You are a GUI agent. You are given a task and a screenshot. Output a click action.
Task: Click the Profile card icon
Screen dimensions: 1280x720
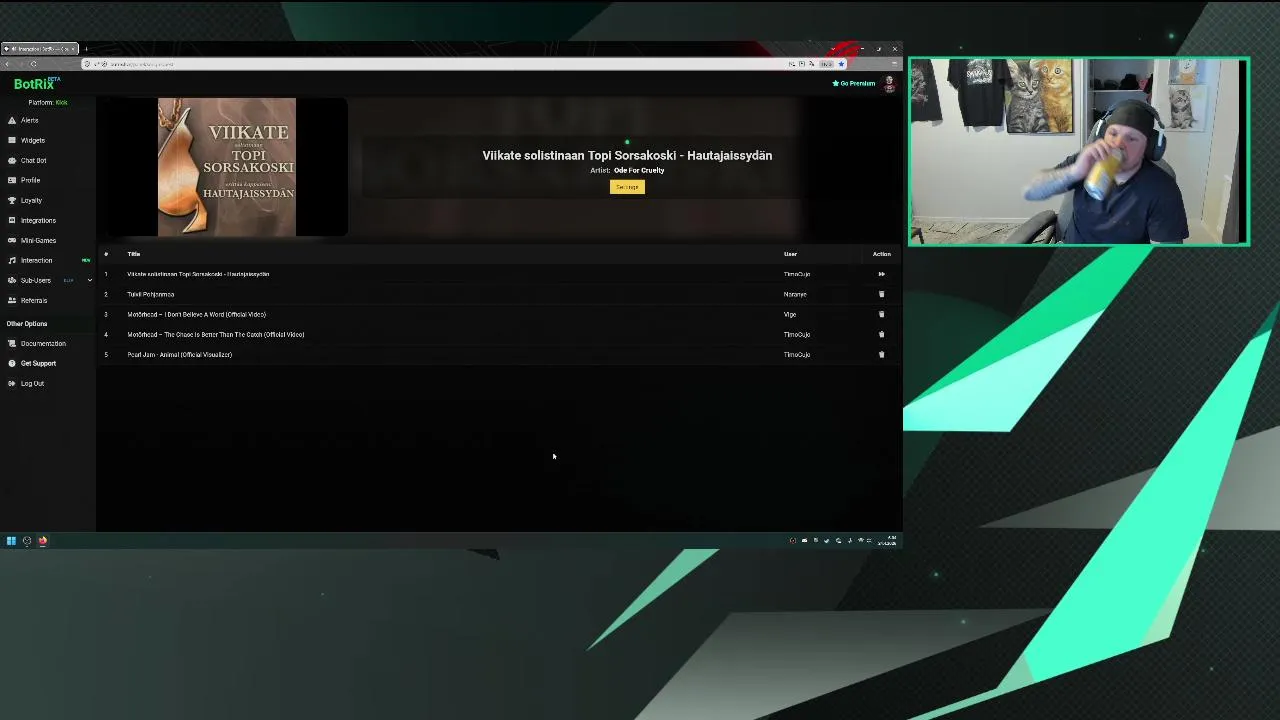pos(12,180)
